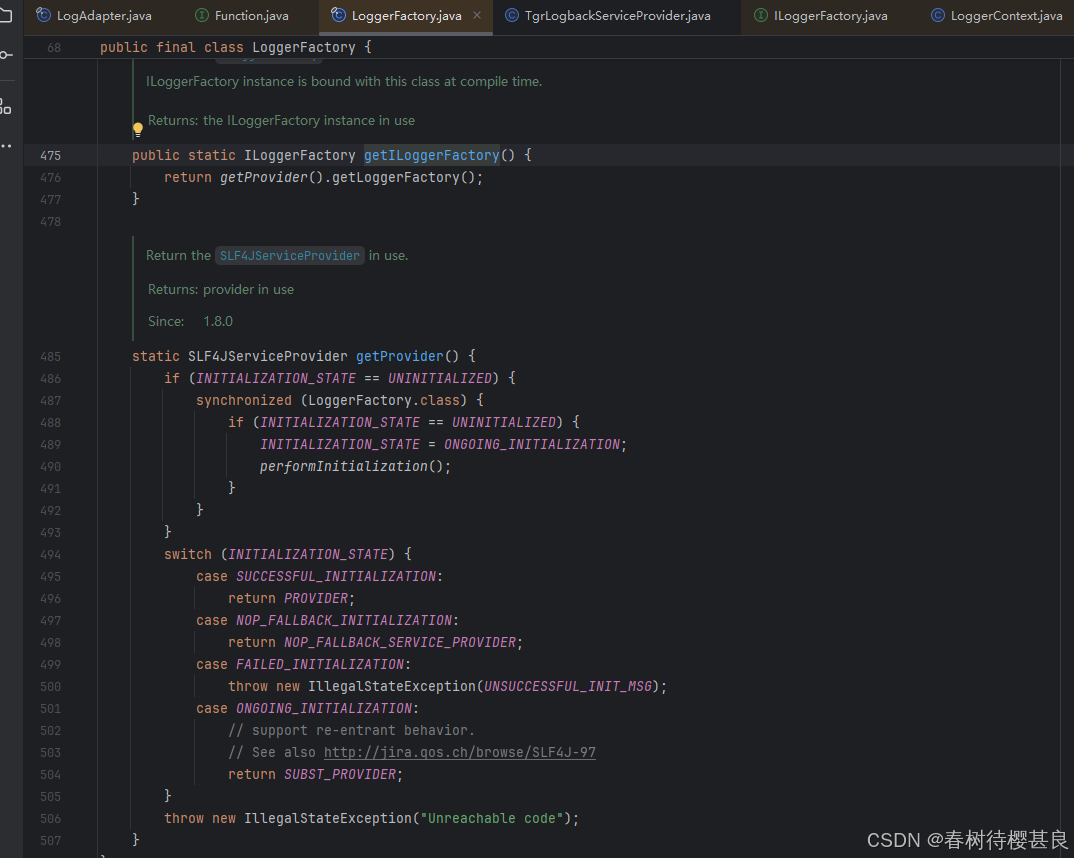
Task: Click the interface icon on Function.java tab
Action: [x=201, y=15]
